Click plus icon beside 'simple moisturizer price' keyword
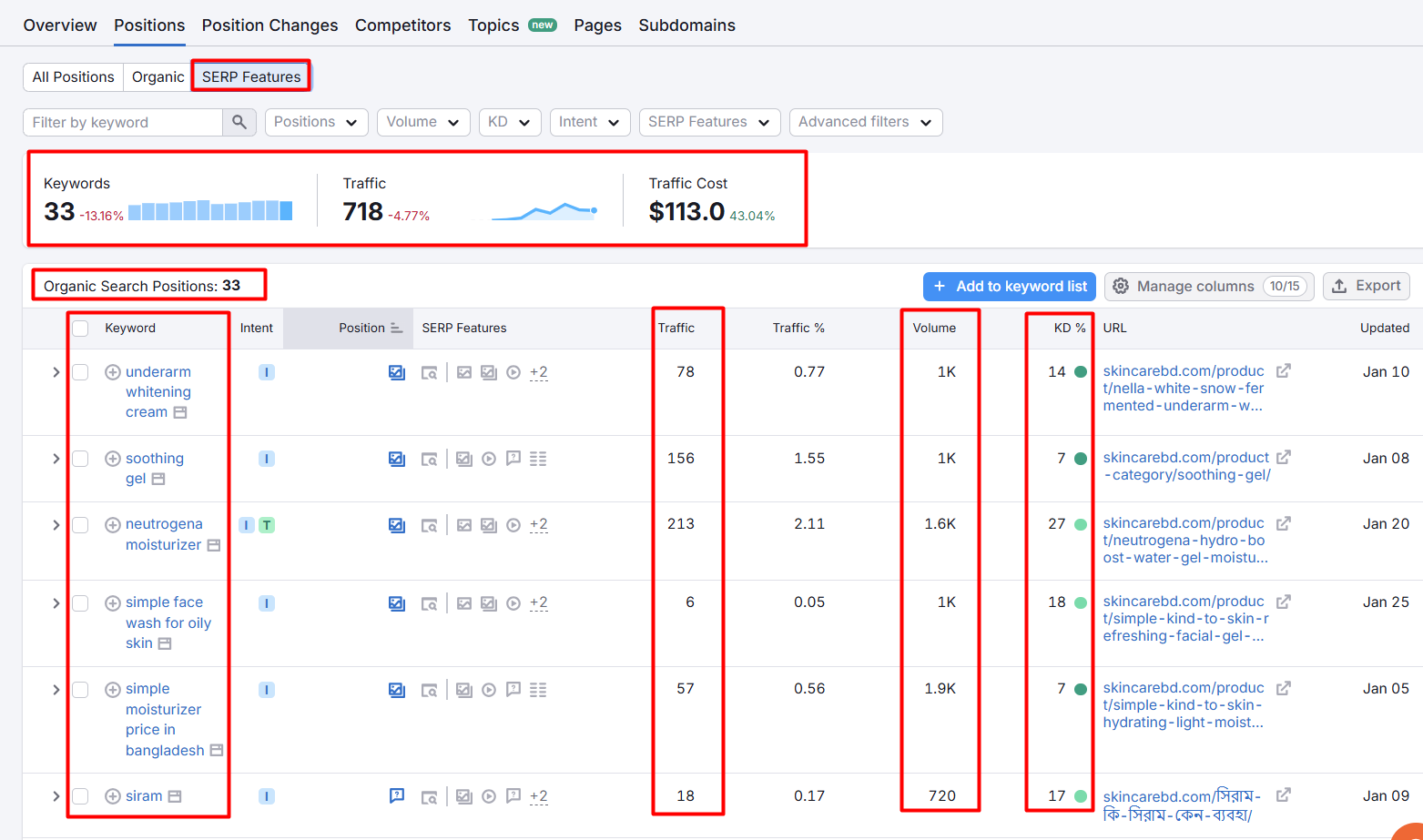Screen dimensions: 1423x840 tap(113, 690)
